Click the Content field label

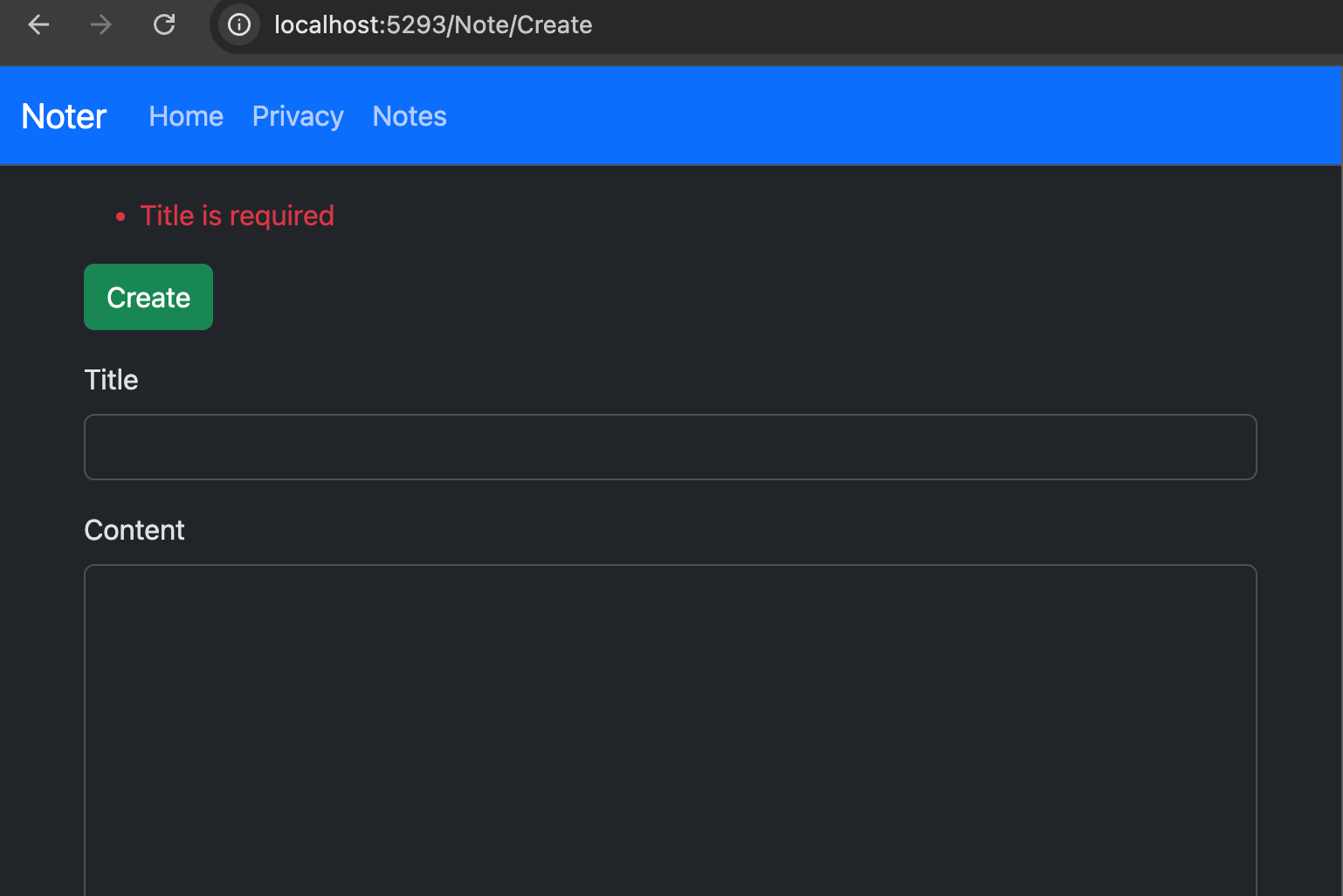pyautogui.click(x=134, y=530)
